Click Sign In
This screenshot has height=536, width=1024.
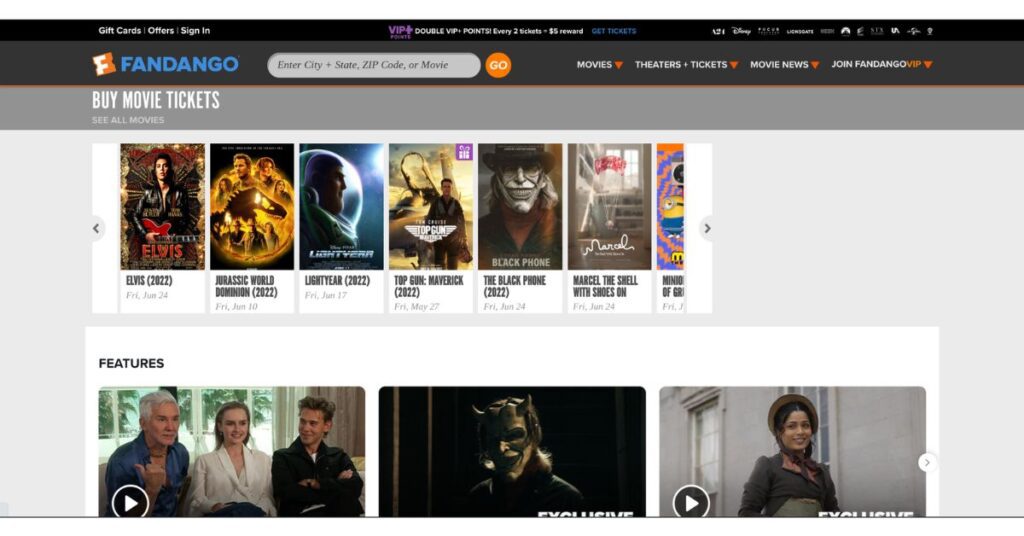click(195, 31)
